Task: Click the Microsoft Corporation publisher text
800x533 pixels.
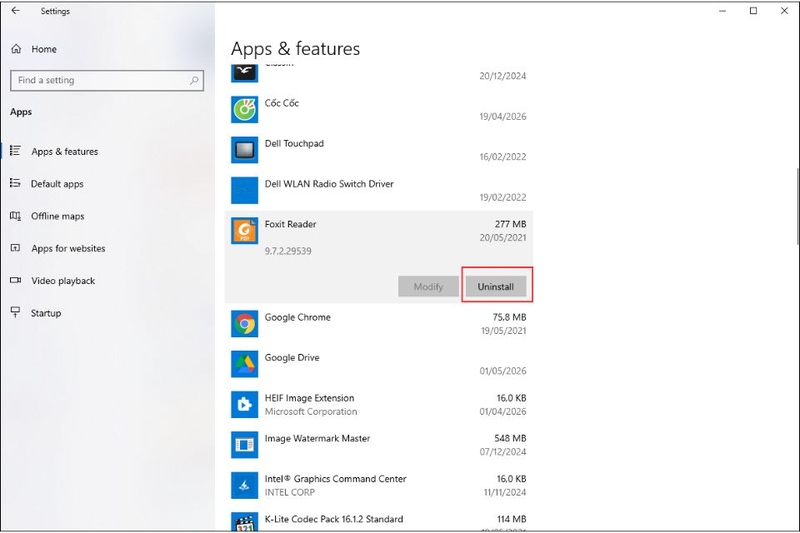Action: [311, 412]
